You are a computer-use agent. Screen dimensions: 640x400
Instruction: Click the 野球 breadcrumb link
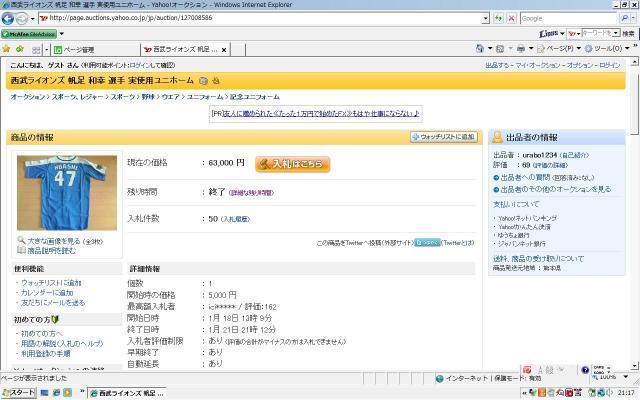point(148,97)
